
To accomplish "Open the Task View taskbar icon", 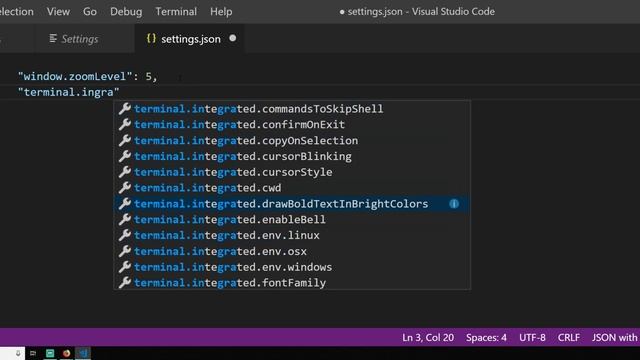I will click(x=33, y=353).
